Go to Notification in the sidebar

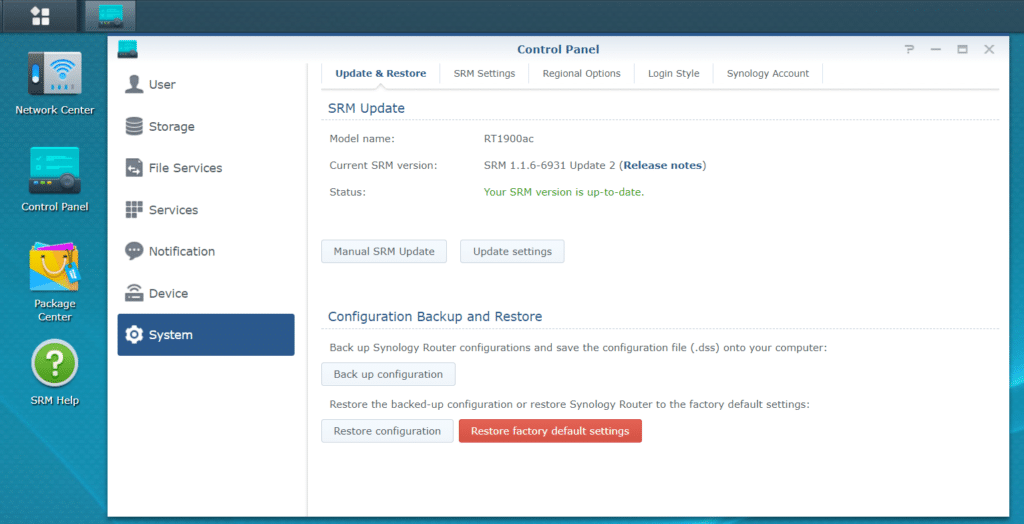[x=206, y=252]
